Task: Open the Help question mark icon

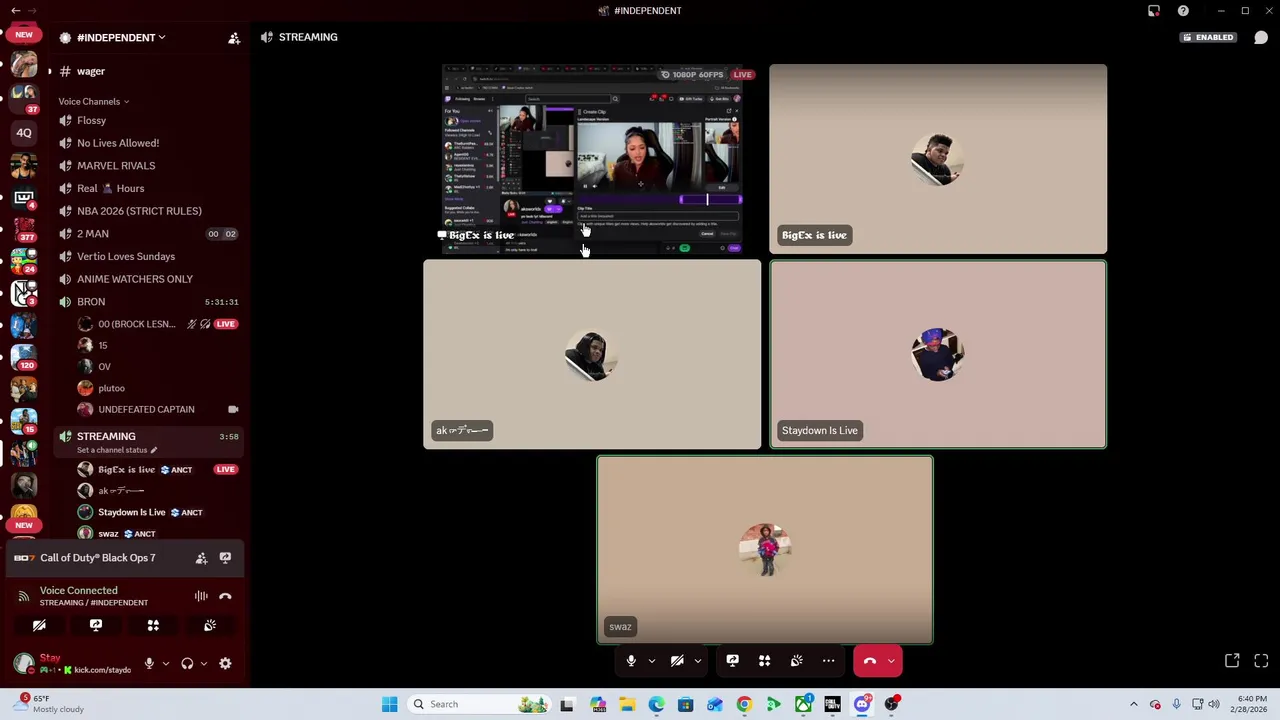Action: (1183, 11)
